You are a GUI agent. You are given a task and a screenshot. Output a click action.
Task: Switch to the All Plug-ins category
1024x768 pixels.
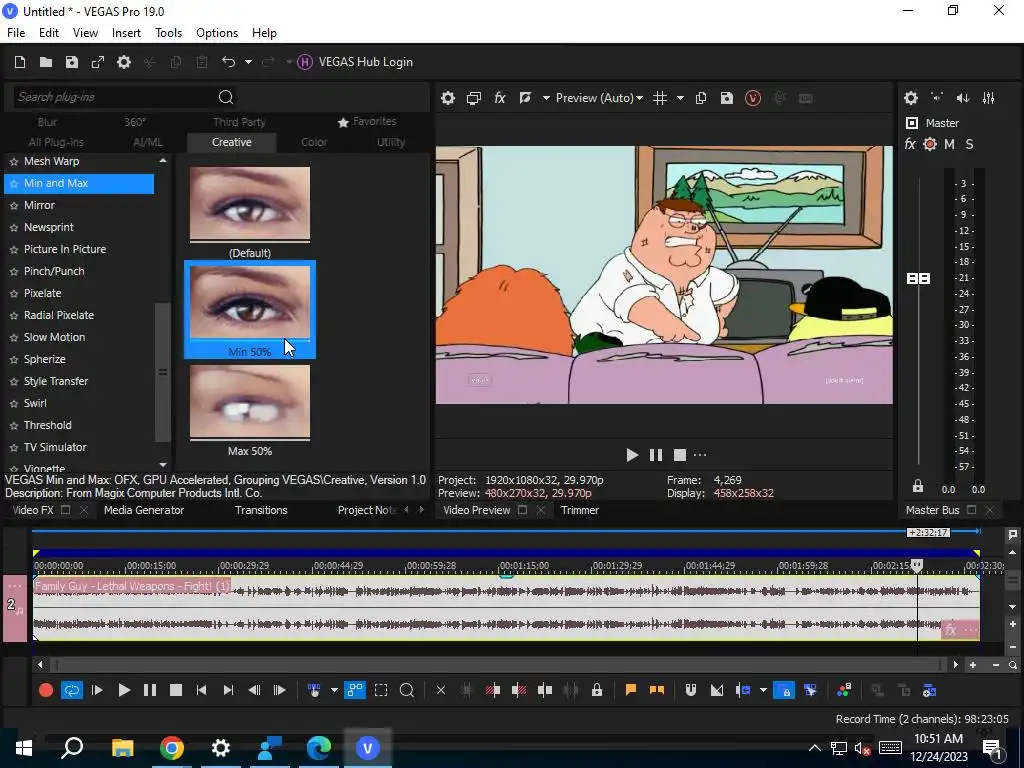pyautogui.click(x=56, y=142)
